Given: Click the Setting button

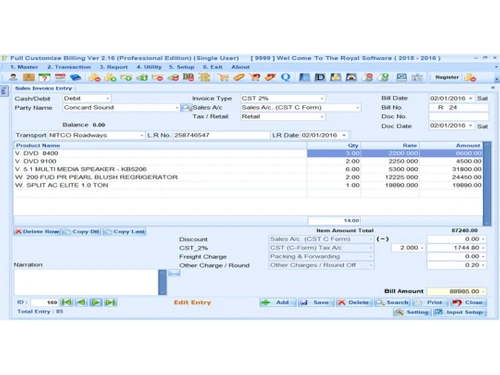Looking at the screenshot, I should (x=412, y=312).
